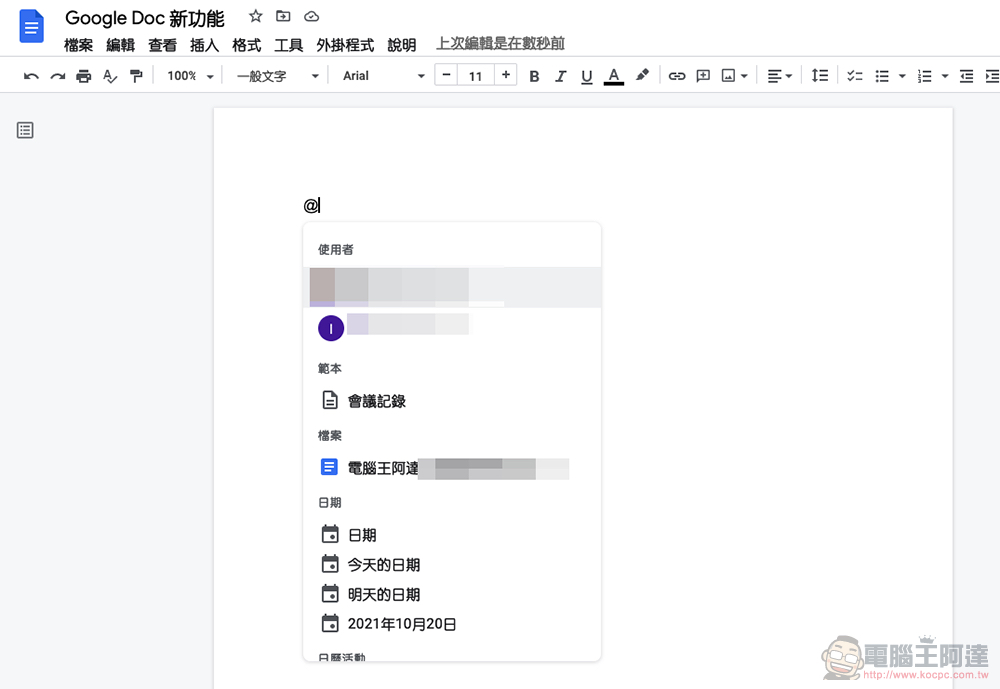The width and height of the screenshot is (1000, 689).
Task: Select the 電腦王阿達 file suggestion
Action: 452,468
